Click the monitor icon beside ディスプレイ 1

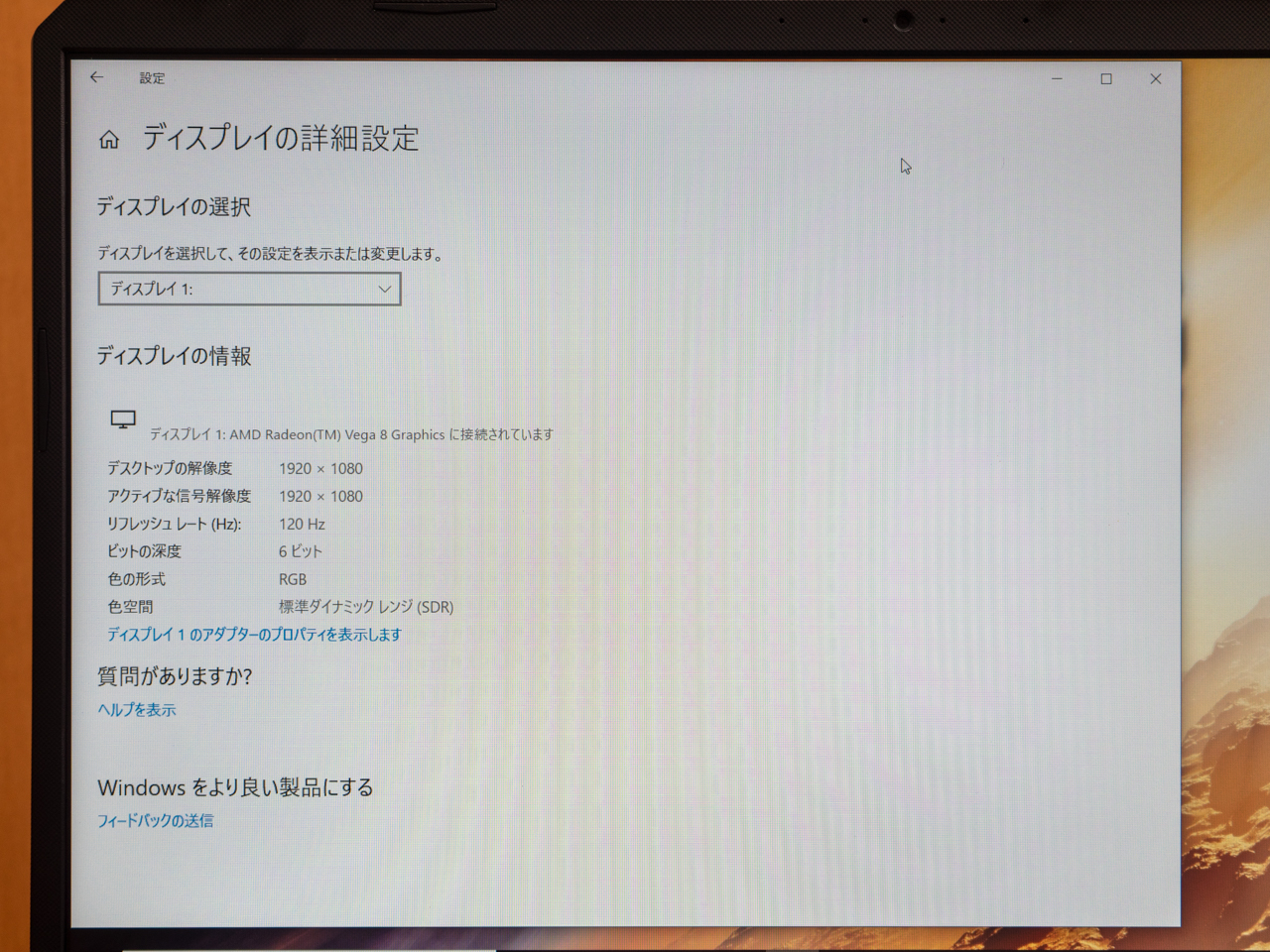coord(123,419)
